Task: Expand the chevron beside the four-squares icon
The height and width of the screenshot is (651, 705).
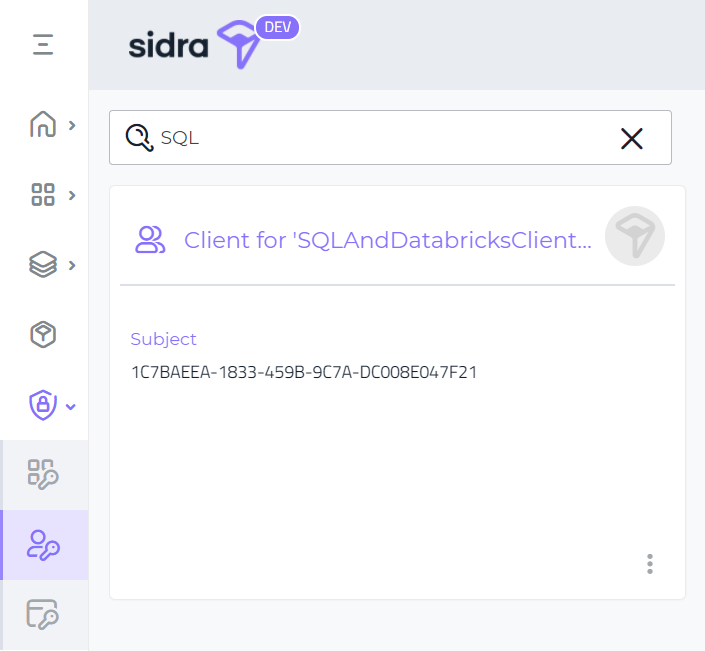Action: tap(72, 195)
